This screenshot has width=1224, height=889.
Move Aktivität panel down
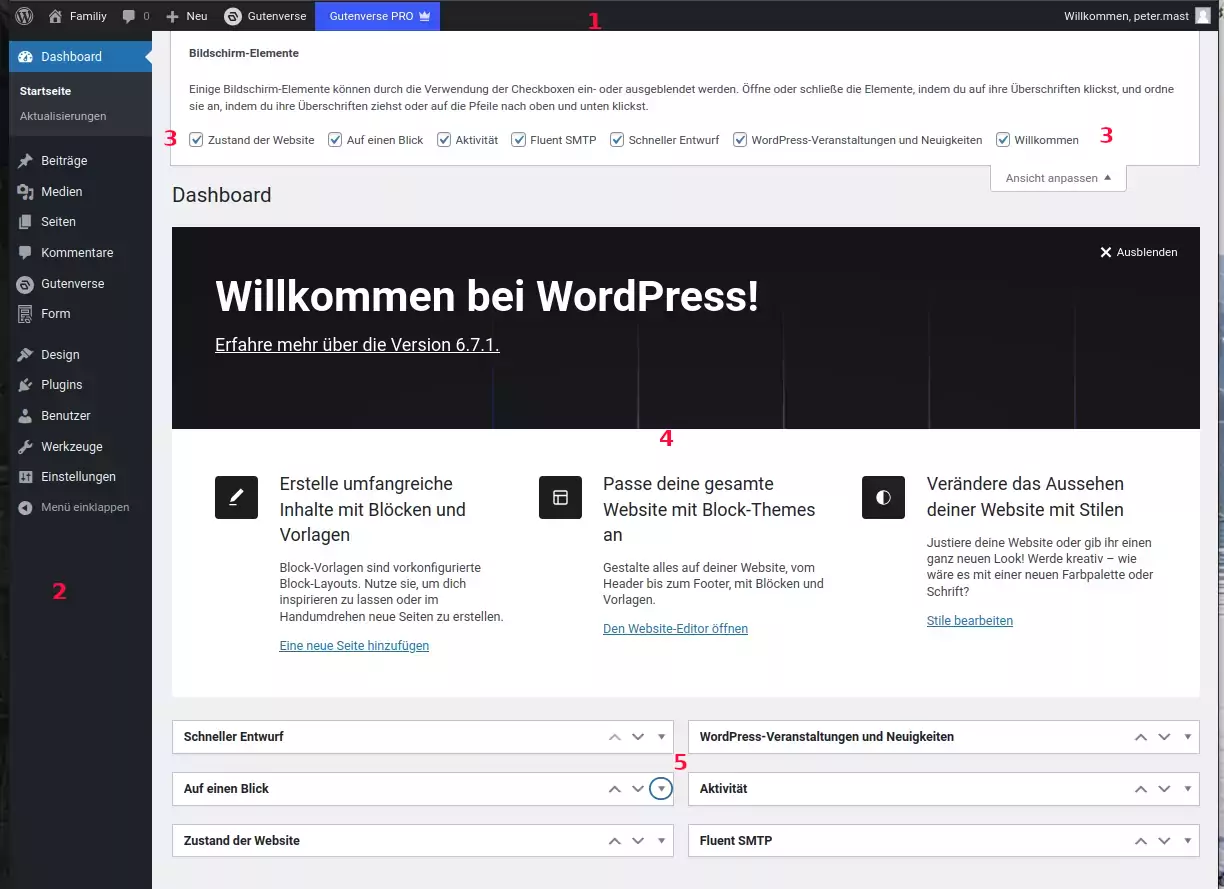(1164, 789)
